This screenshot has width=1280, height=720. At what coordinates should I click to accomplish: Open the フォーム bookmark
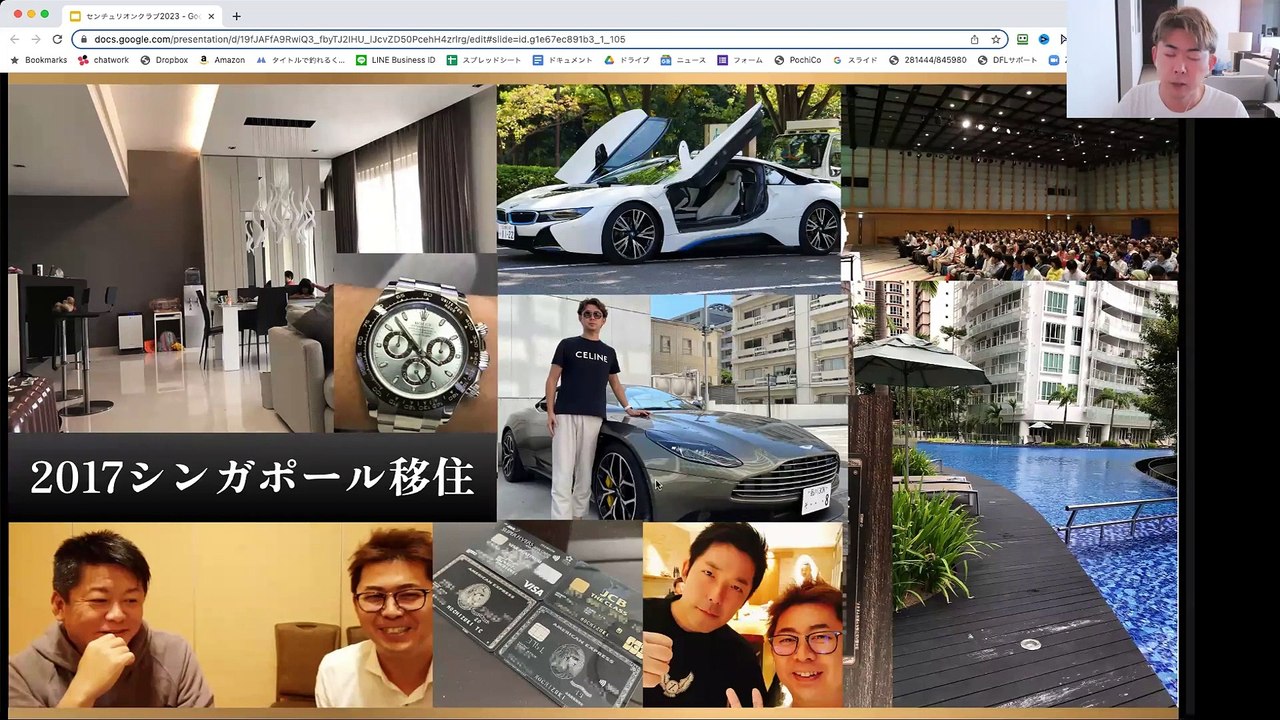740,60
